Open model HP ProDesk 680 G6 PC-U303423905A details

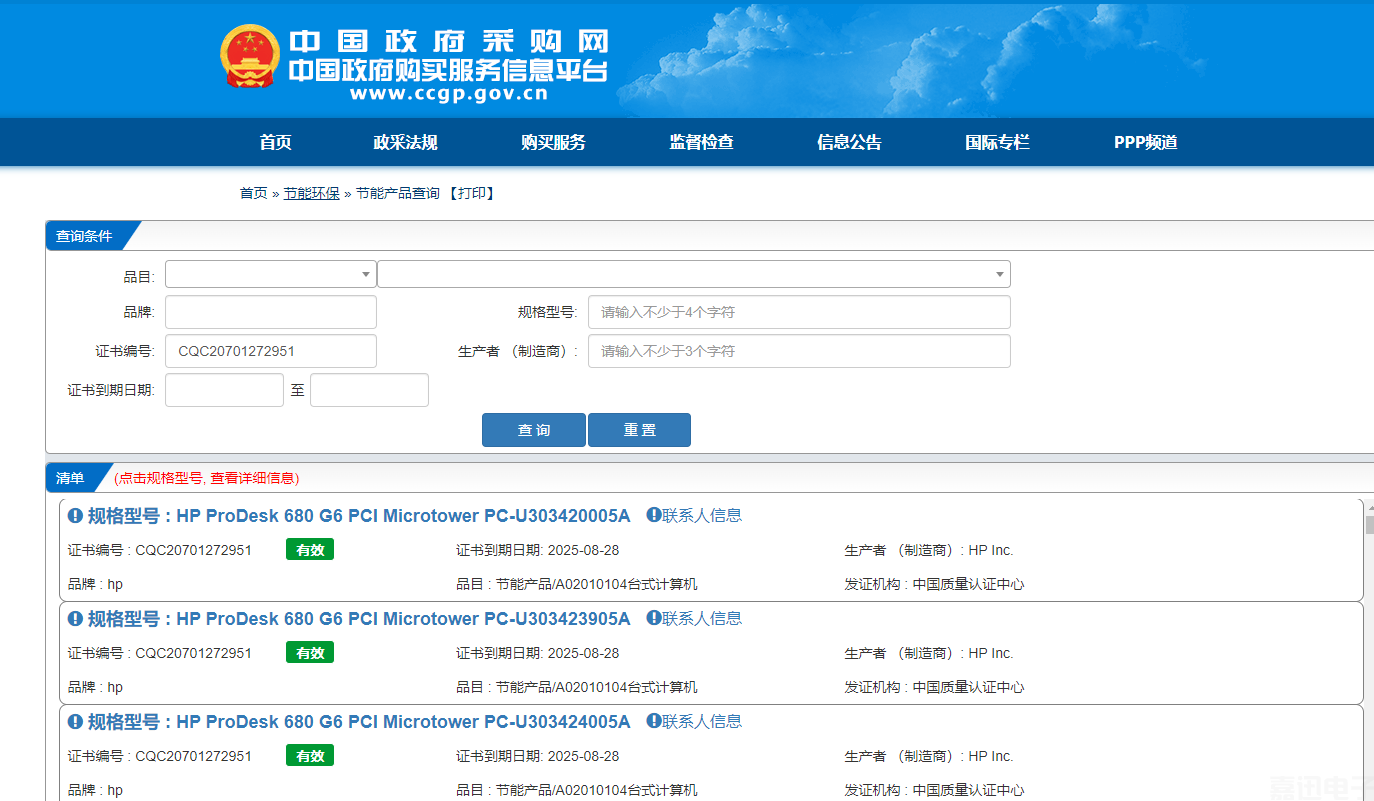[x=359, y=619]
